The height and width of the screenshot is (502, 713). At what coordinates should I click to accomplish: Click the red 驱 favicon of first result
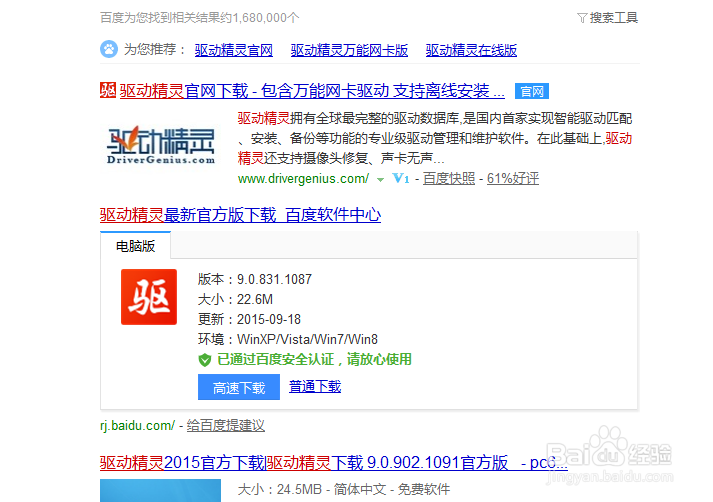(108, 90)
